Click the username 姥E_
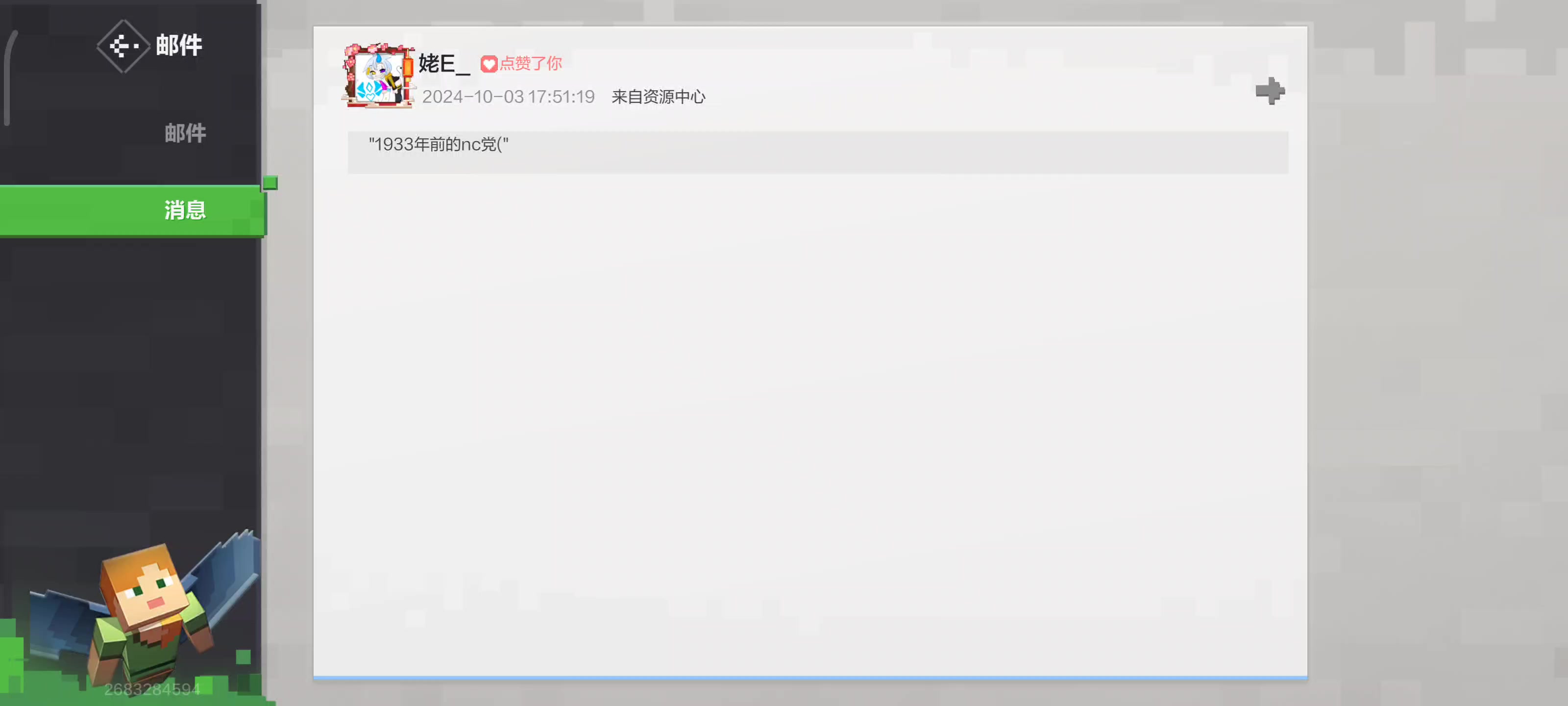Viewport: 1568px width, 706px height. [x=444, y=63]
